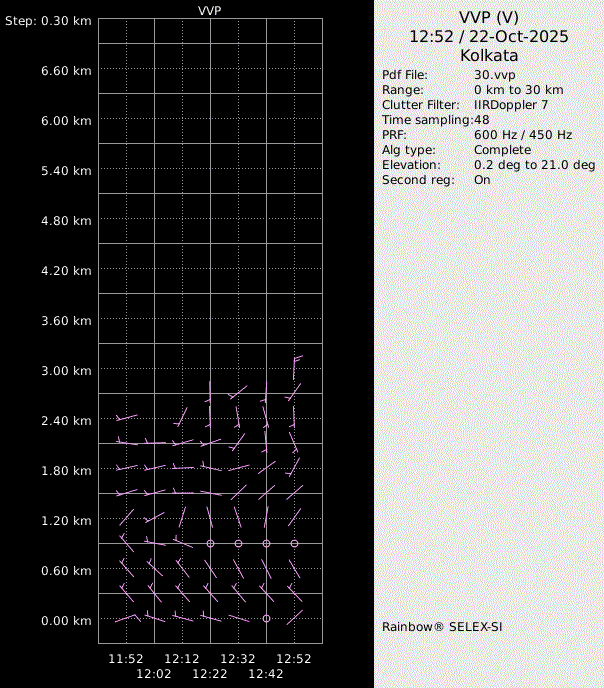Select the 12:52 calm circle below 1.20 km
The height and width of the screenshot is (688, 604).
coord(294,543)
